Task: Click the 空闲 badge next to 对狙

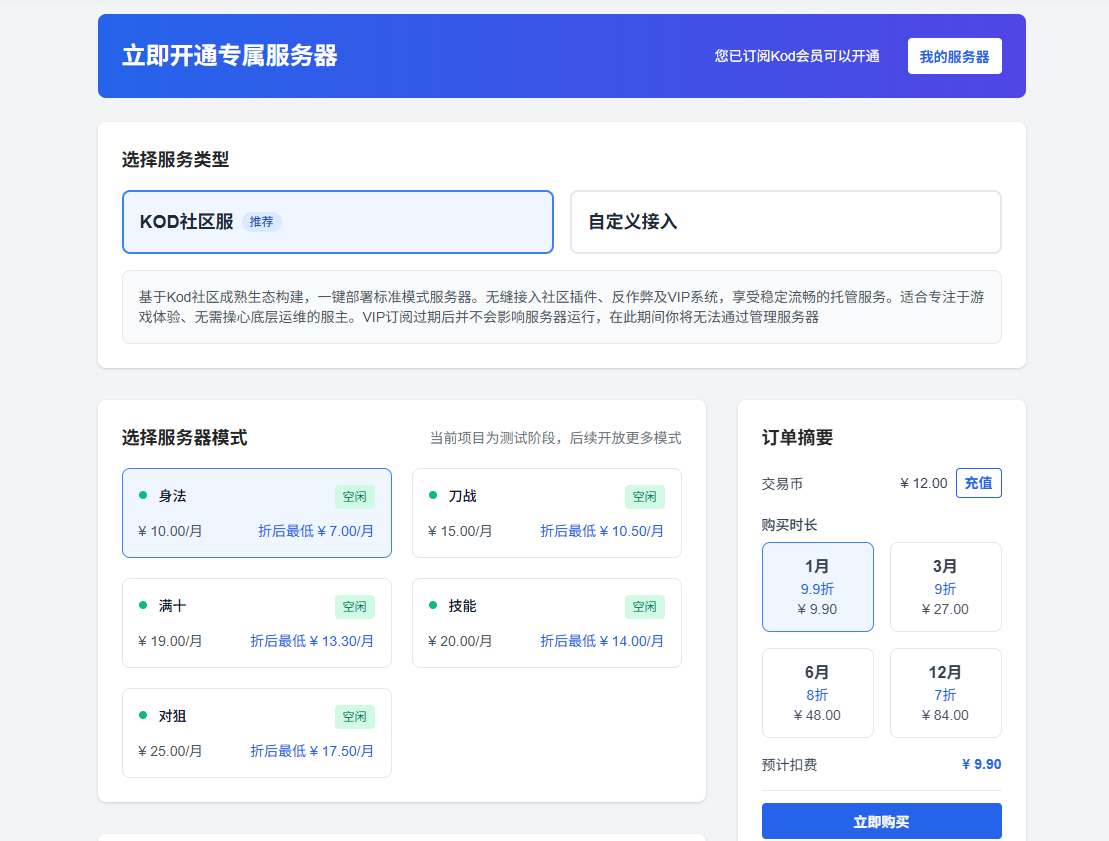Action: (x=355, y=716)
